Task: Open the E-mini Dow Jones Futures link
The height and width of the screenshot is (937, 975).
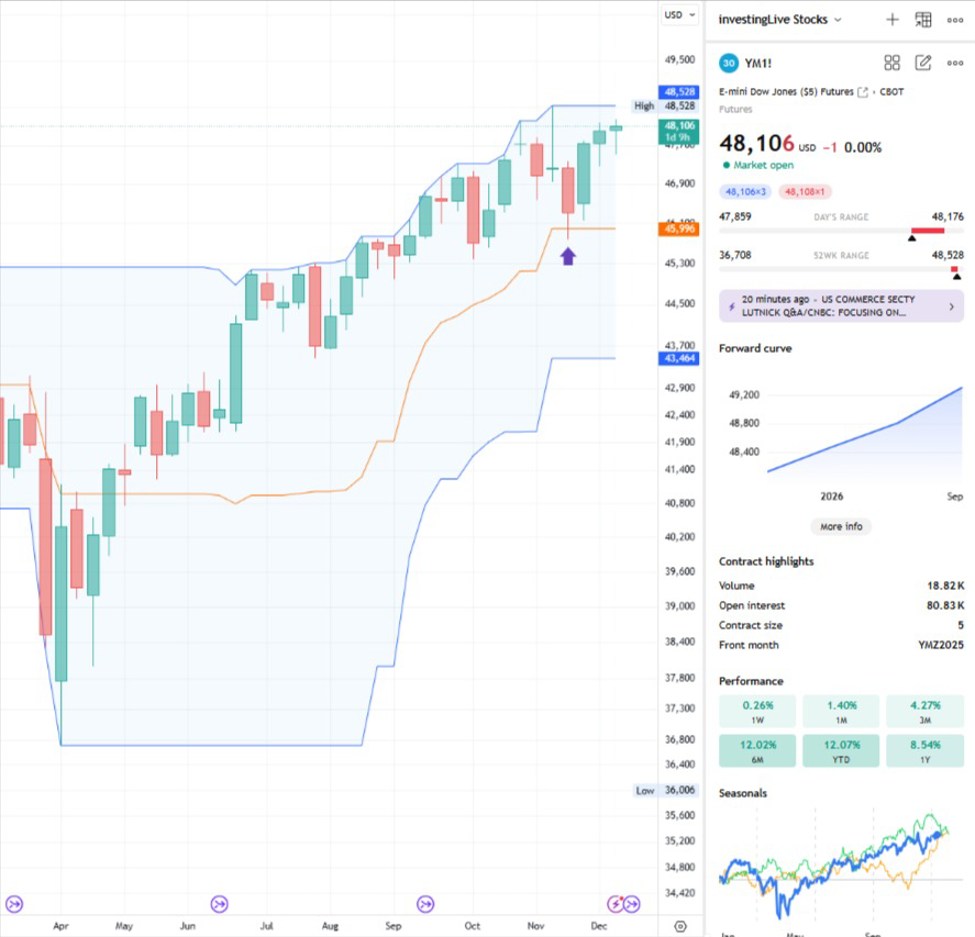Action: pyautogui.click(x=790, y=91)
